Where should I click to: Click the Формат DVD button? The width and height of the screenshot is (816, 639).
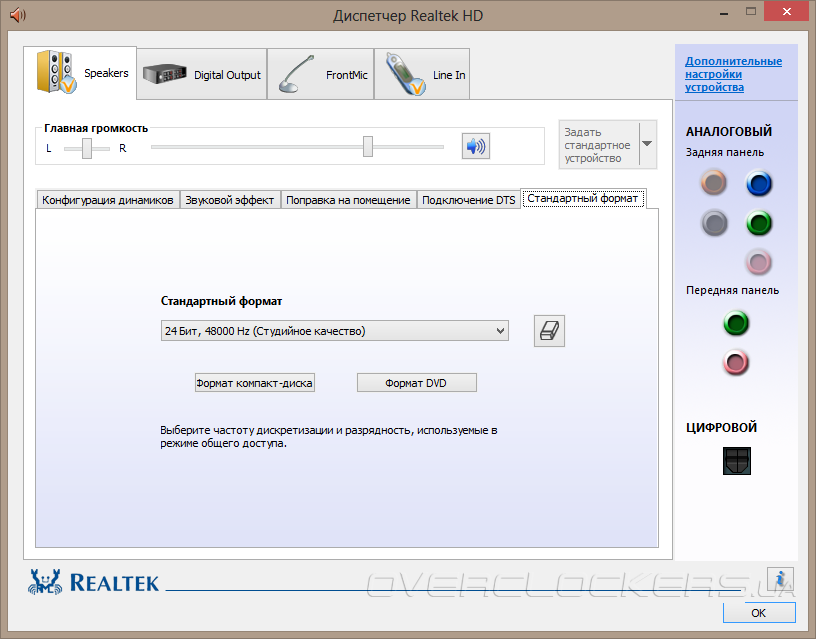pyautogui.click(x=416, y=383)
